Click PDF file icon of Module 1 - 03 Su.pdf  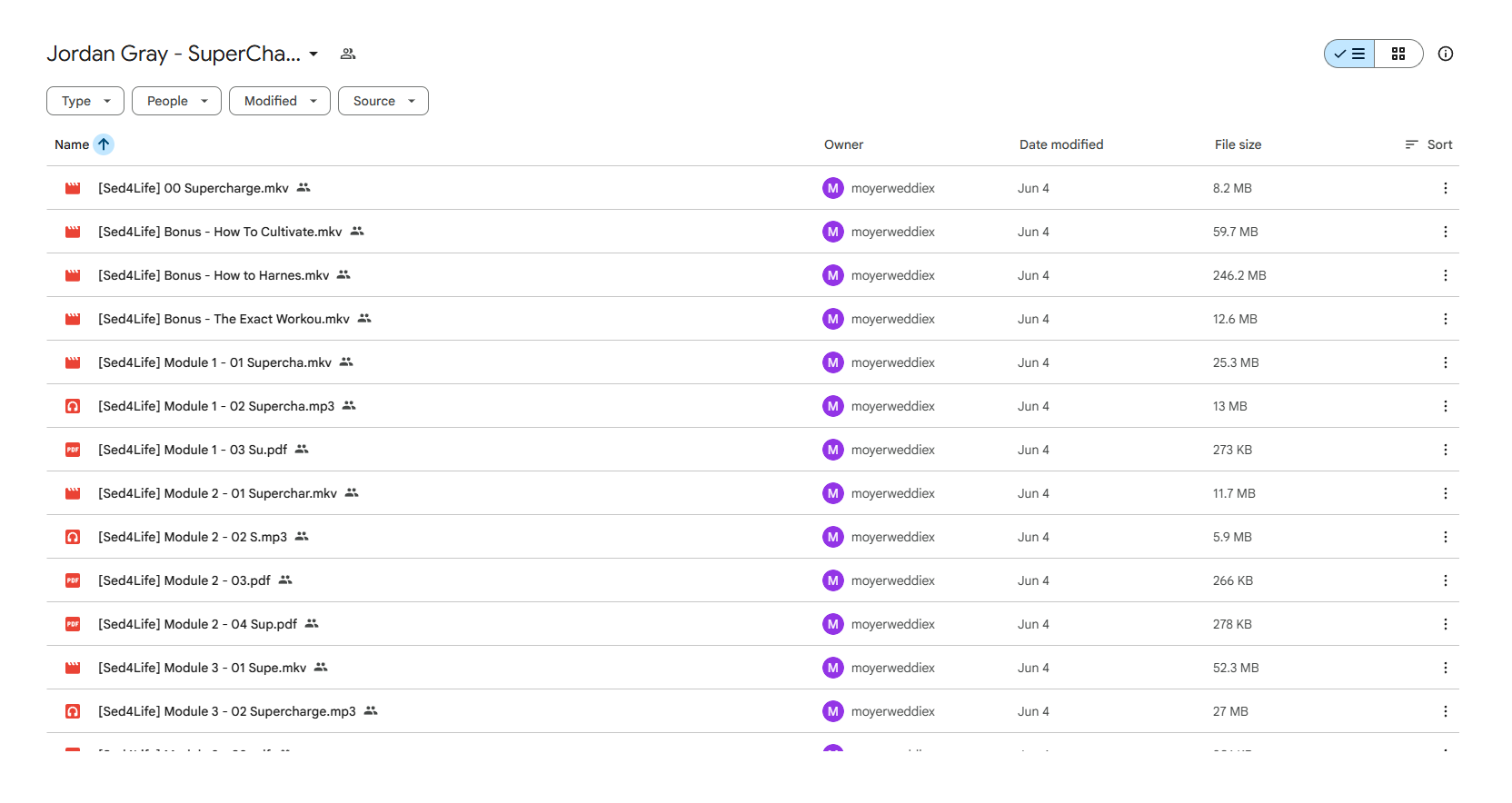pyautogui.click(x=73, y=450)
